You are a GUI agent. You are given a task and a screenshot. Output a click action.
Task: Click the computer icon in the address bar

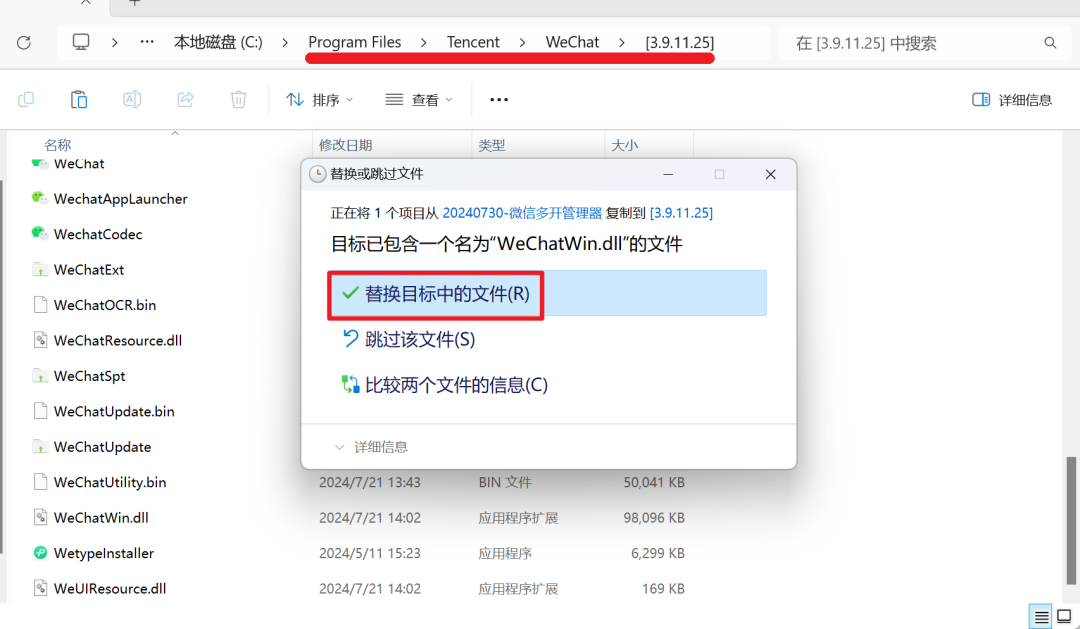(x=82, y=42)
